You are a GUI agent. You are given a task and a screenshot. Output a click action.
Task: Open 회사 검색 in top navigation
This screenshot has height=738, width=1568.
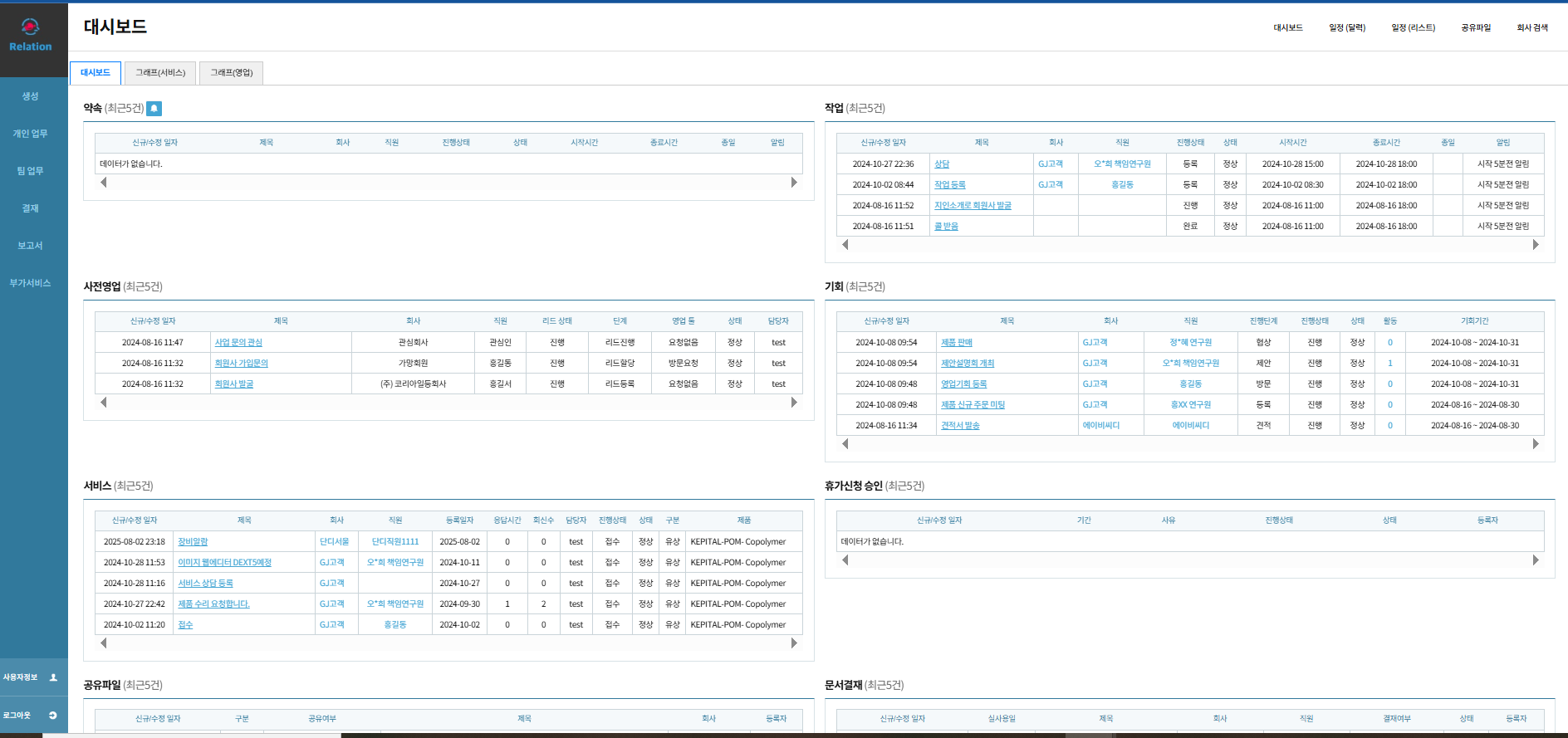pyautogui.click(x=1532, y=28)
